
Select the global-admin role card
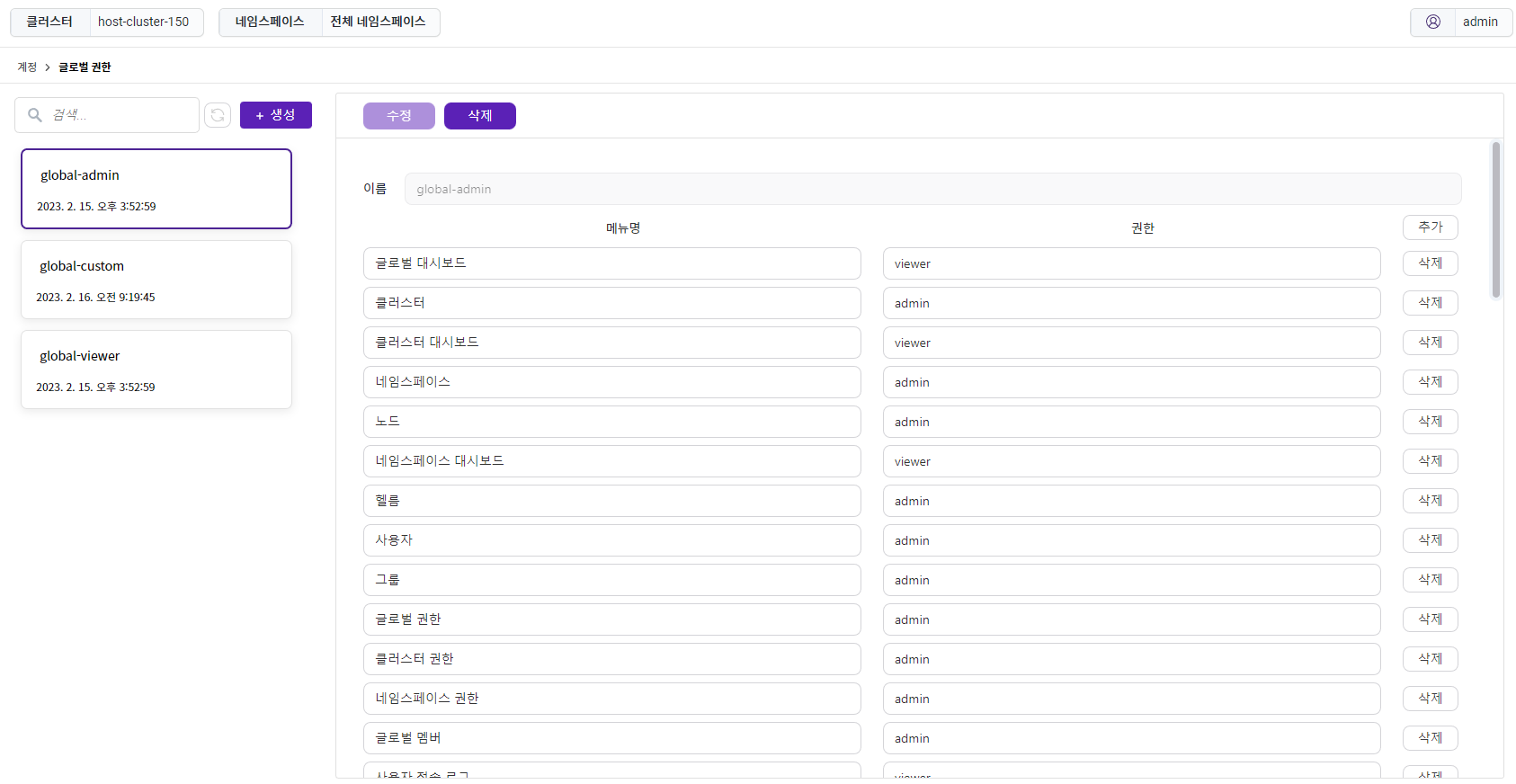click(156, 189)
